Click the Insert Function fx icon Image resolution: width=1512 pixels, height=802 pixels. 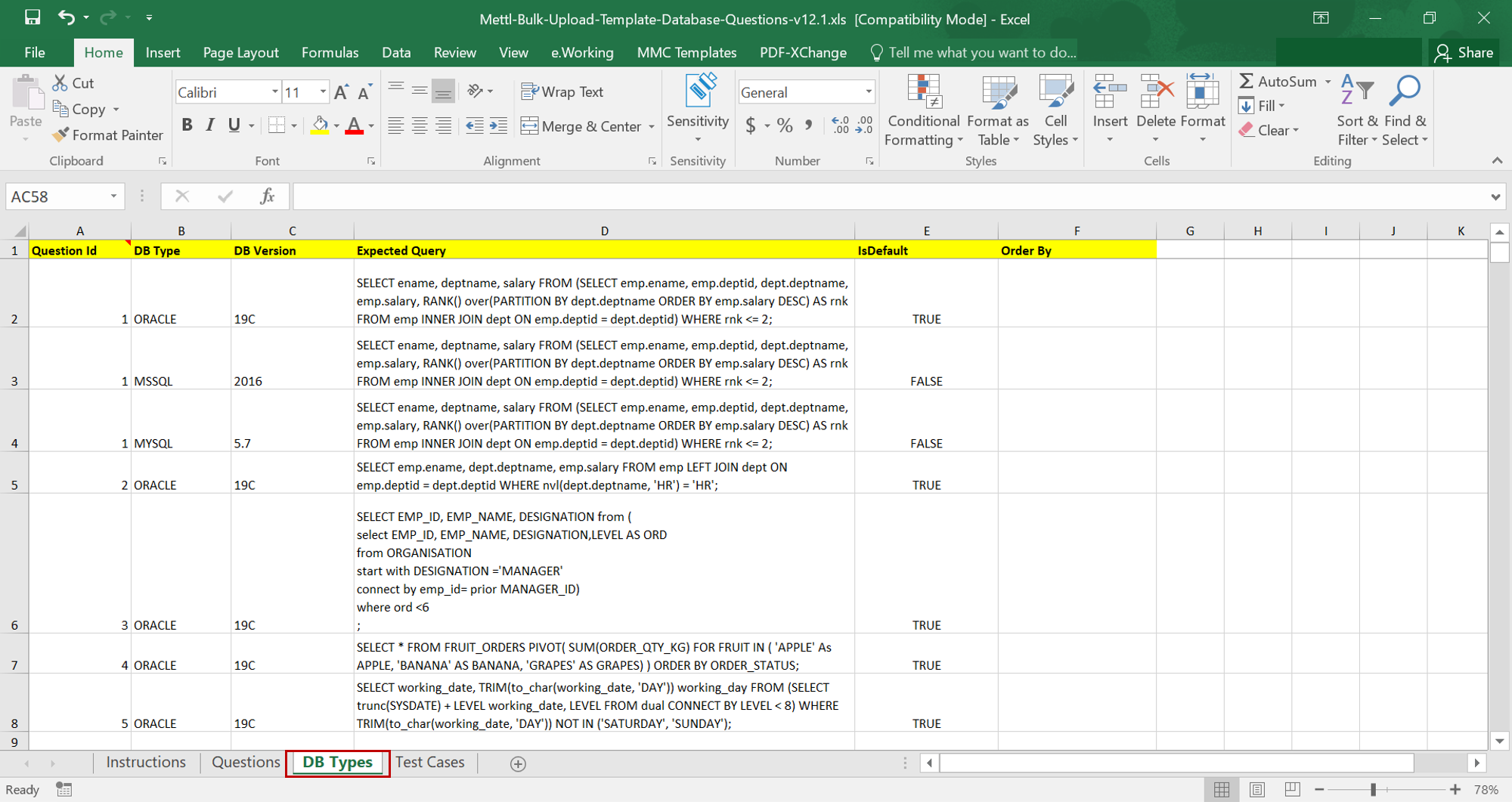point(267,197)
